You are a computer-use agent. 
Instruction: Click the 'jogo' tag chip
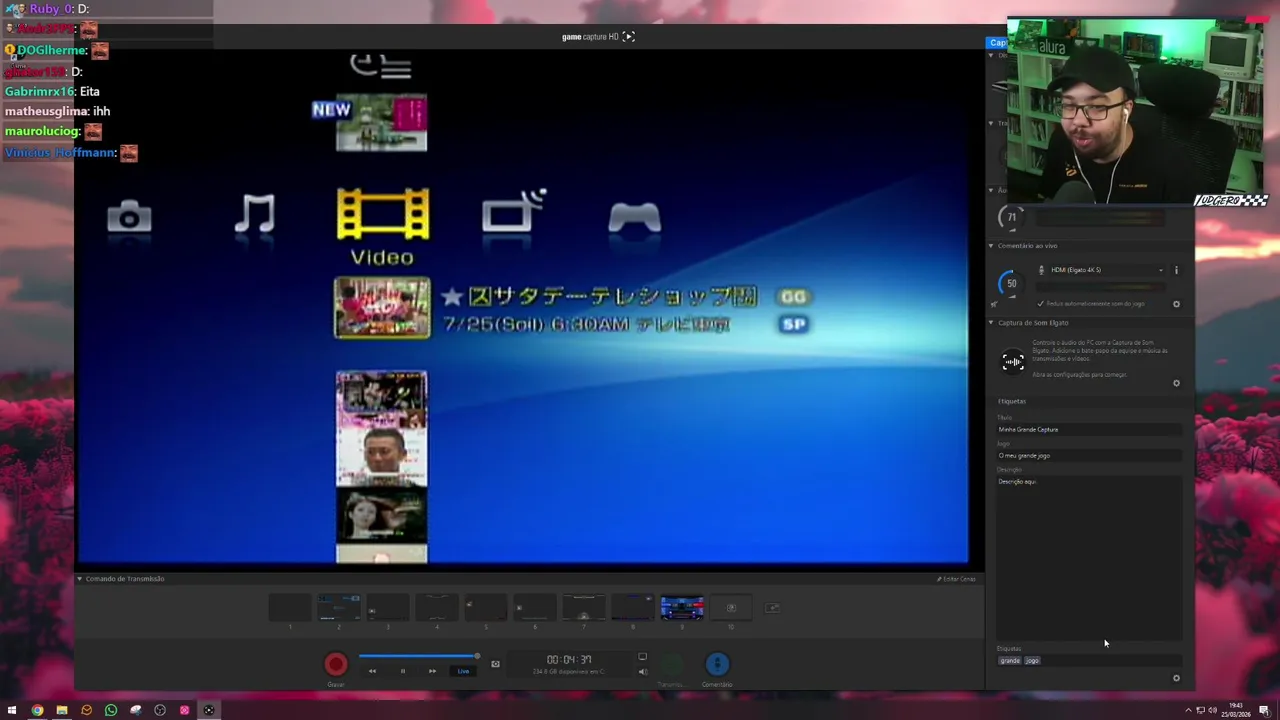pos(1032,661)
